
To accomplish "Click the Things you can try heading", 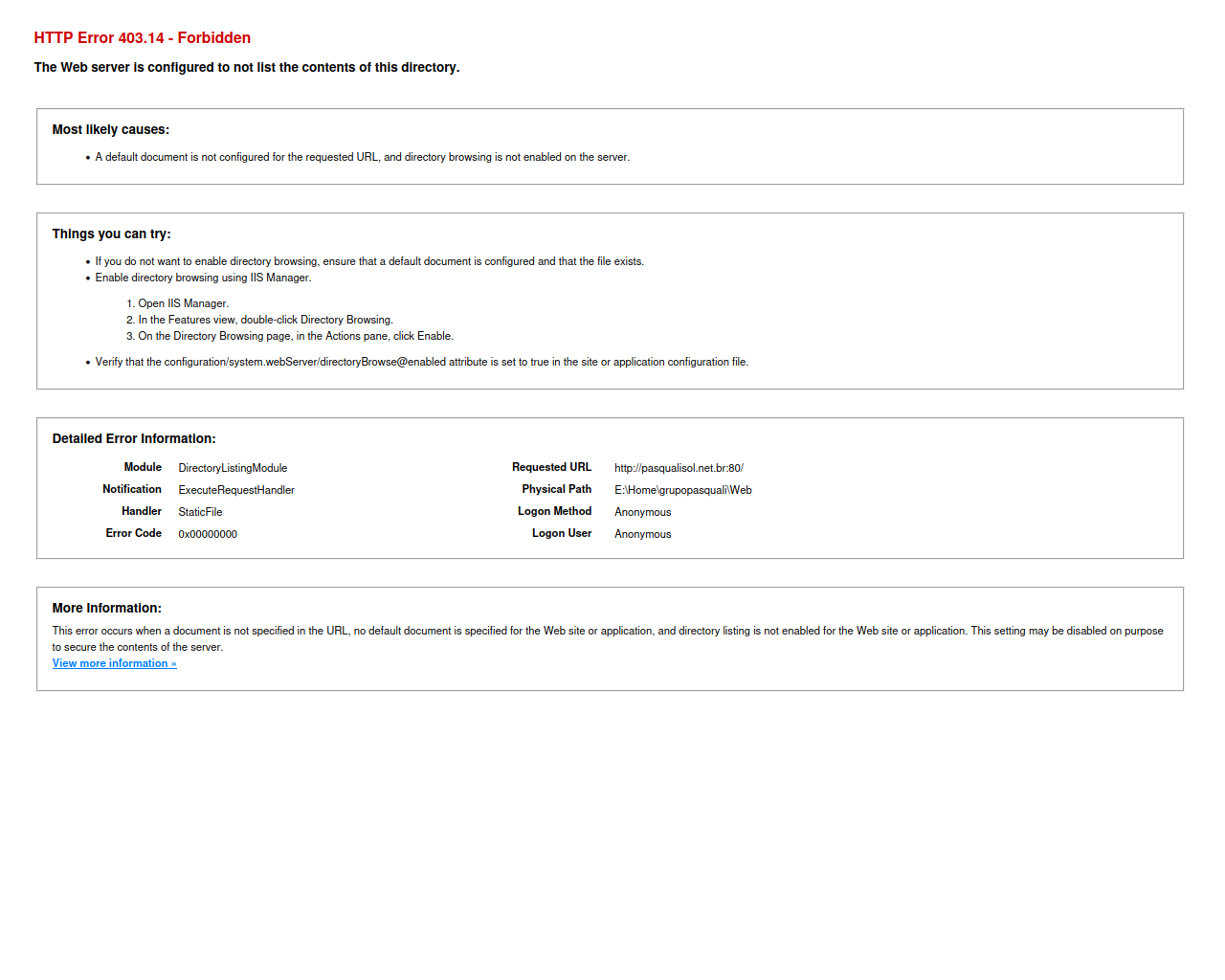I will point(112,234).
